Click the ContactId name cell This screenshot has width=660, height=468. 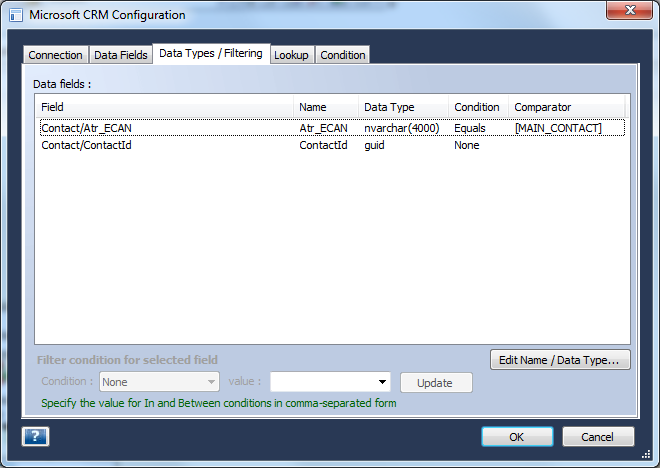click(x=323, y=145)
